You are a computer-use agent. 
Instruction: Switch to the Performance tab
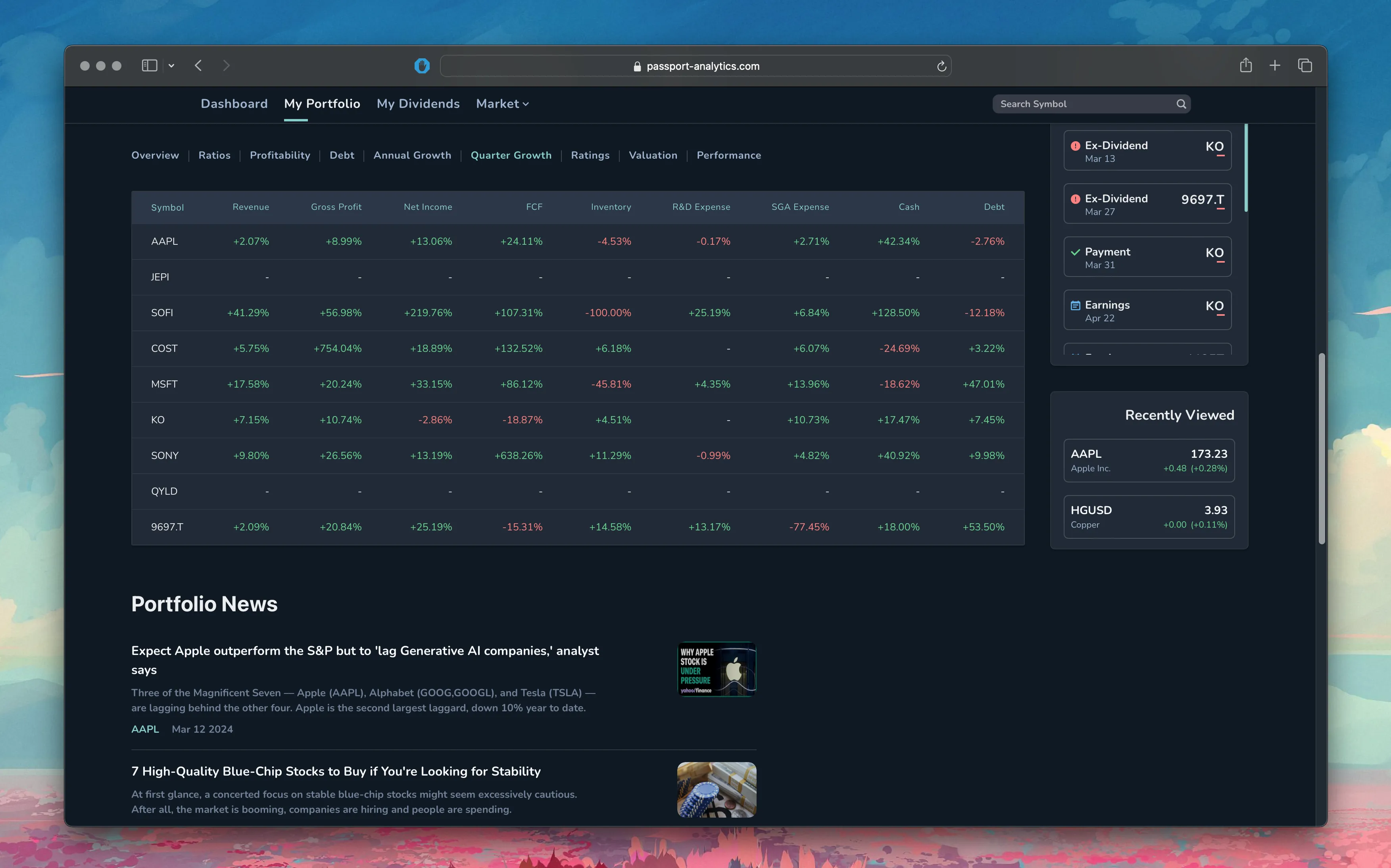[x=728, y=155]
